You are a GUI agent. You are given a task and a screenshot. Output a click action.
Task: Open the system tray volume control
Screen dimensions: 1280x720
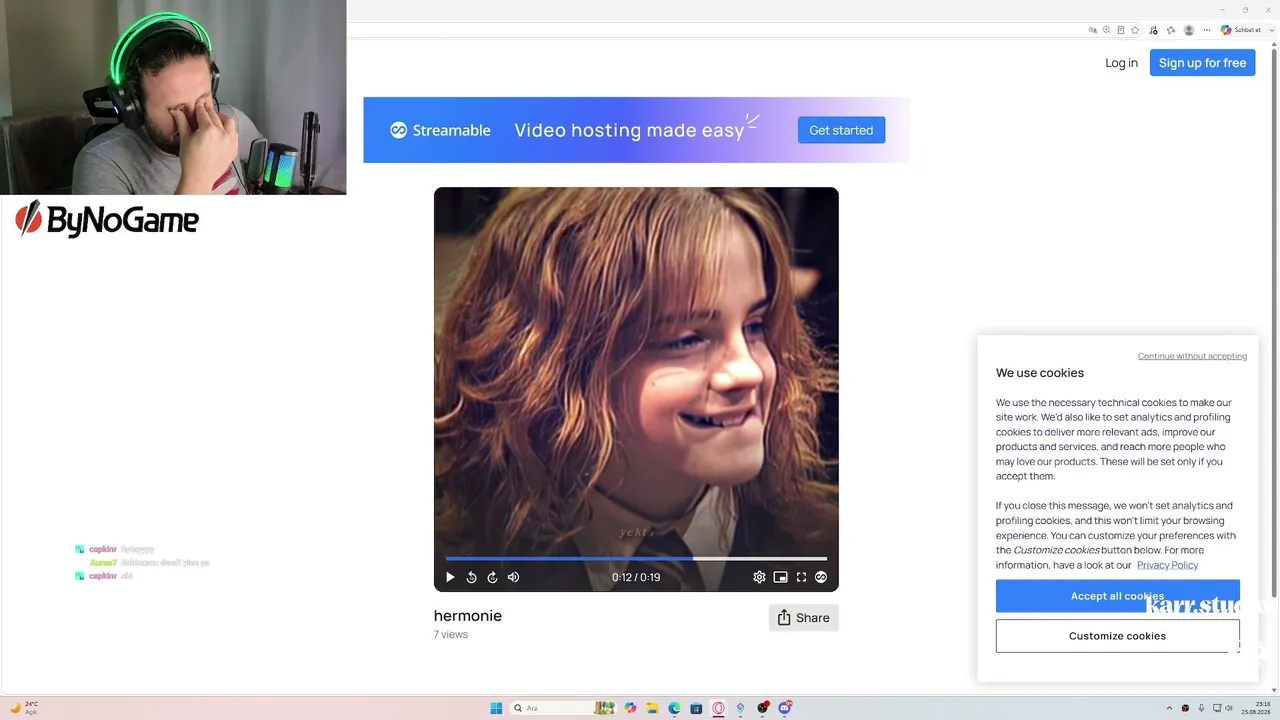point(1229,708)
